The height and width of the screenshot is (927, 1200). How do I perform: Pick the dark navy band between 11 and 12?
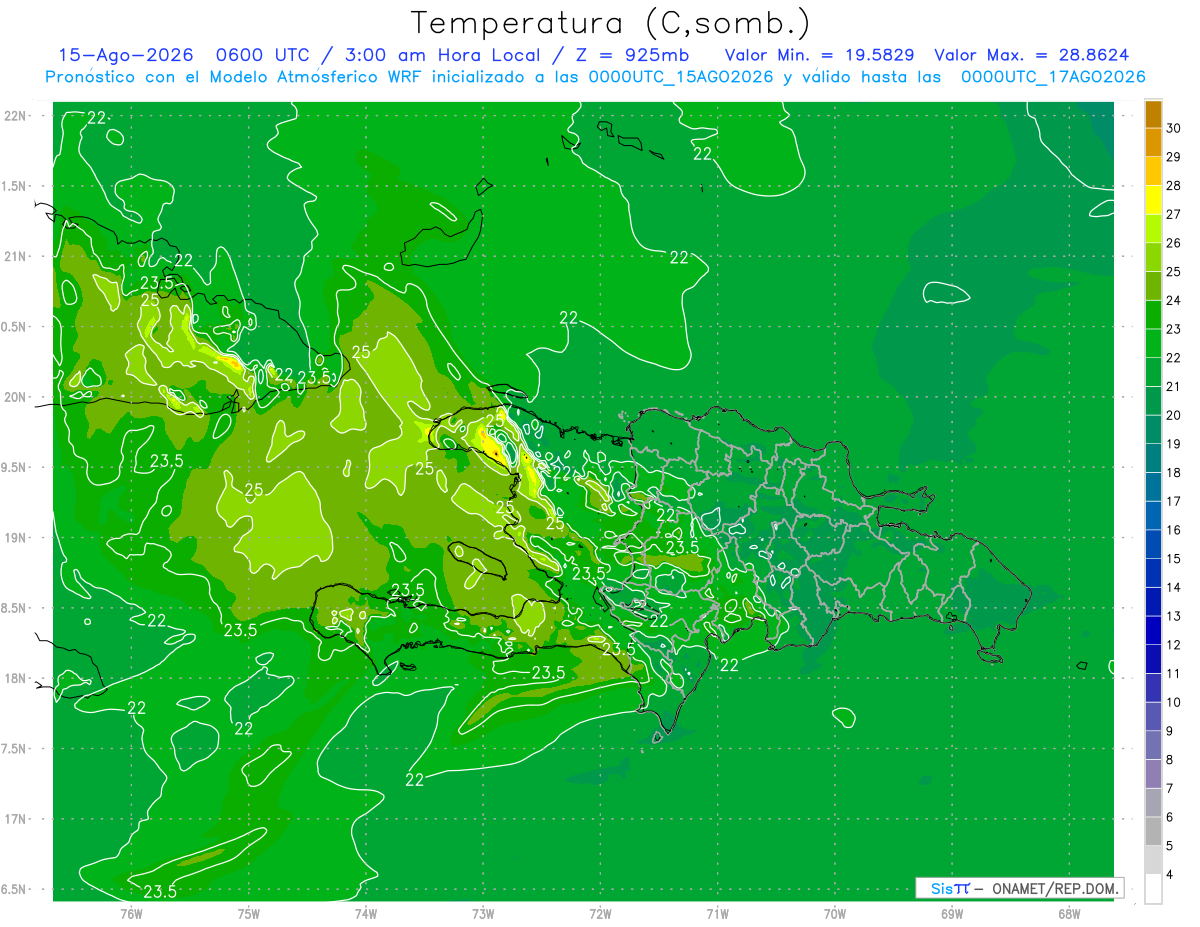tap(1153, 659)
